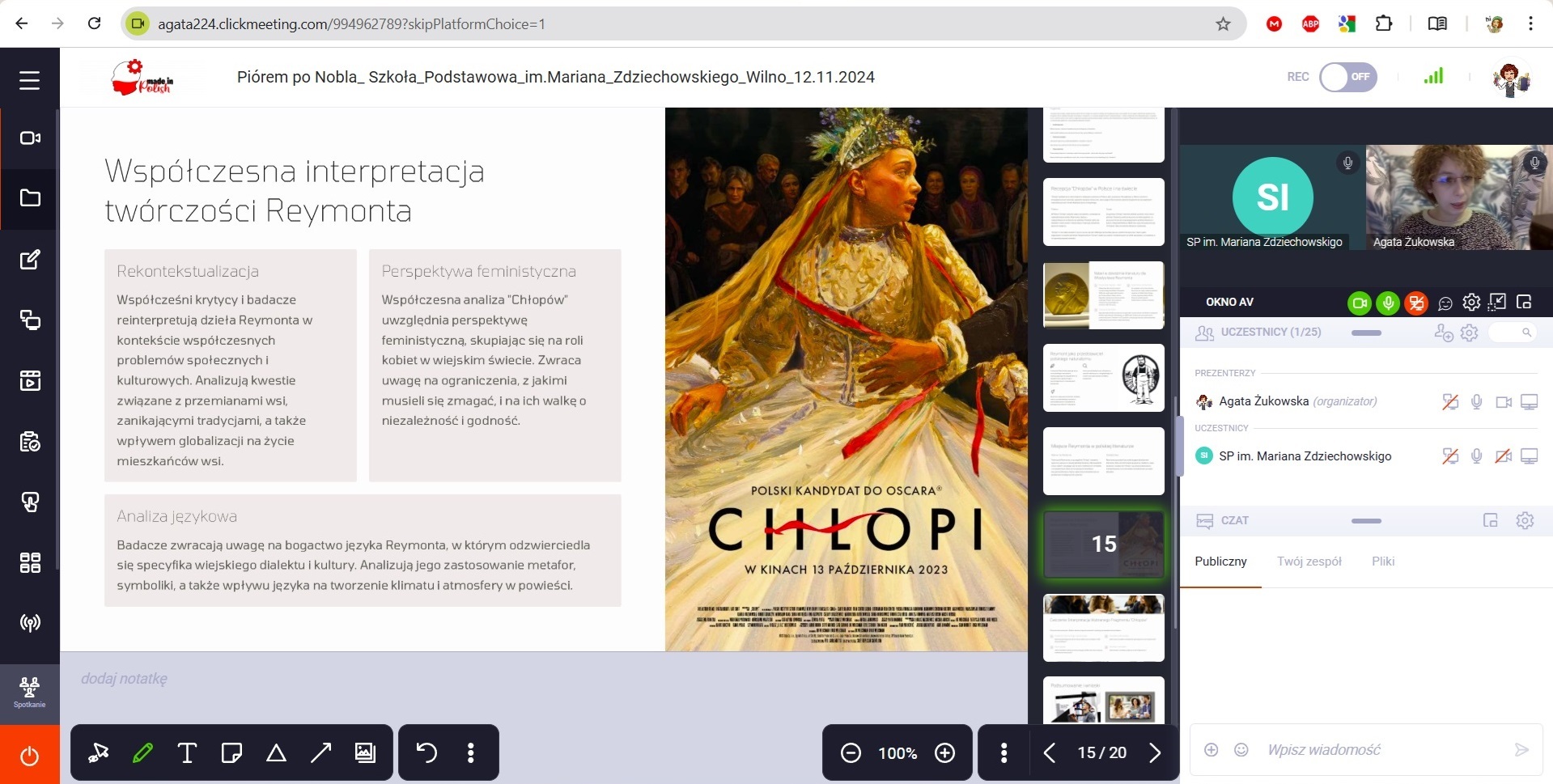1553x784 pixels.
Task: Toggle the REC recording switch
Action: click(x=1348, y=77)
